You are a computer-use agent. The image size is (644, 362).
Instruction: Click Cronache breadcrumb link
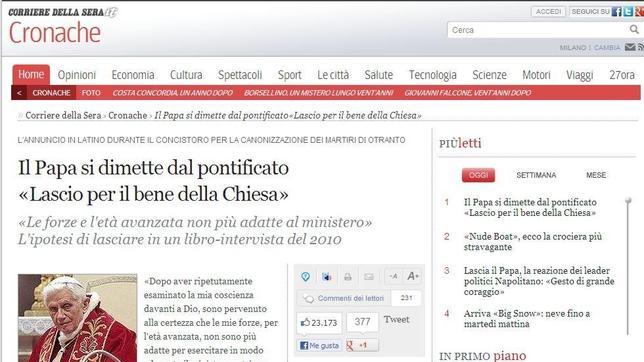(x=127, y=115)
